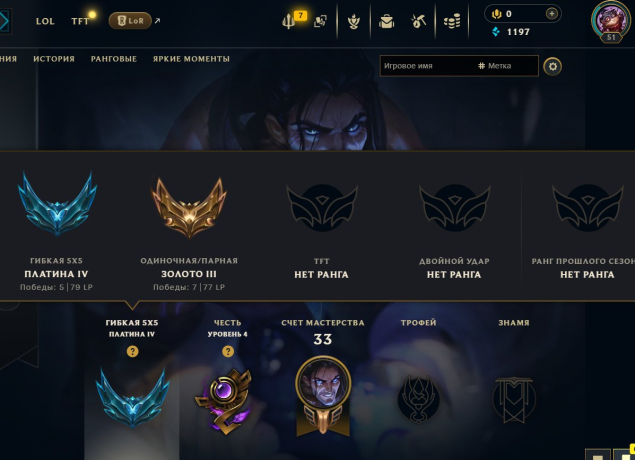
Task: Open the Clash trident icon
Action: click(x=288, y=21)
